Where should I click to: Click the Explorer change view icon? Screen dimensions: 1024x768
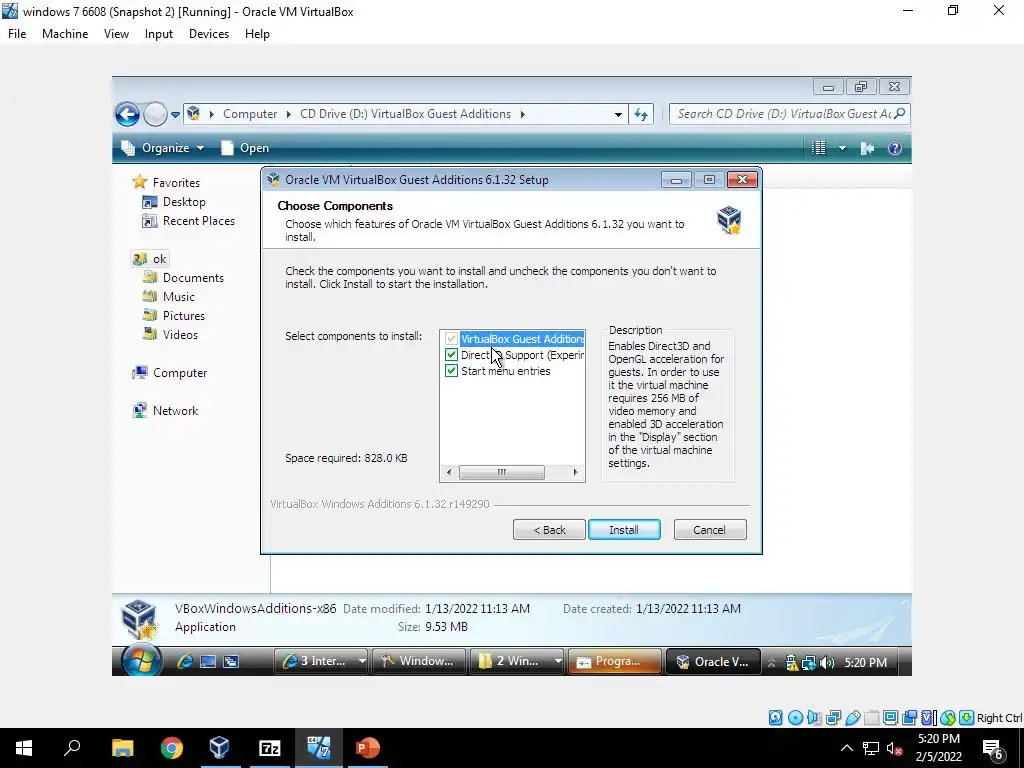pyautogui.click(x=818, y=148)
